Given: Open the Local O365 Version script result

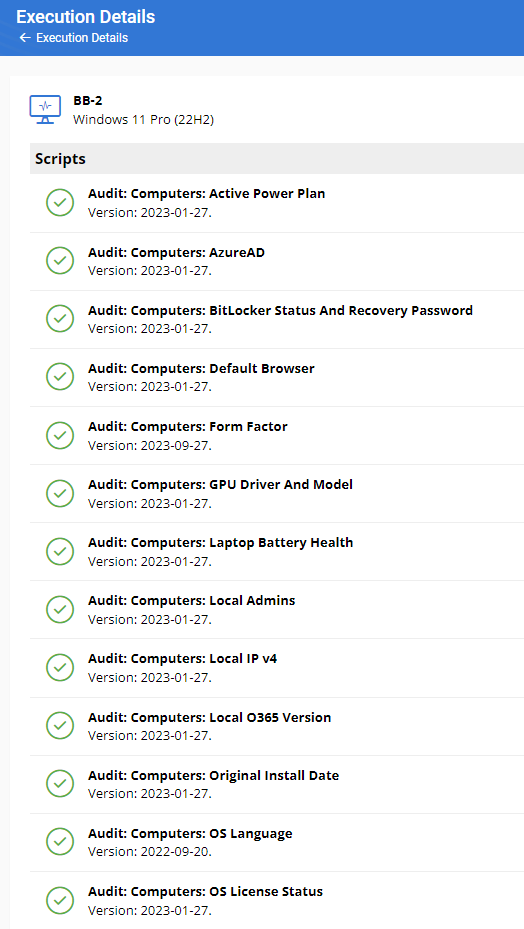Looking at the screenshot, I should coord(277,726).
